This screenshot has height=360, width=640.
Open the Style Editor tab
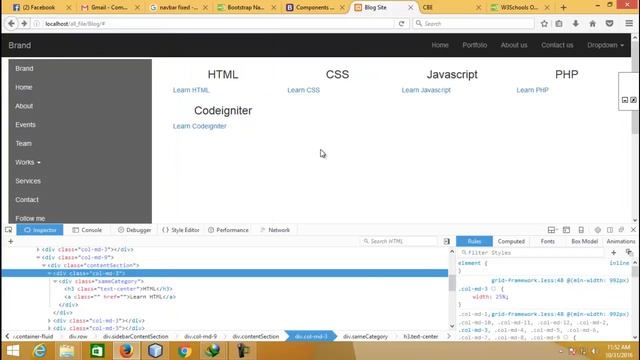181,230
